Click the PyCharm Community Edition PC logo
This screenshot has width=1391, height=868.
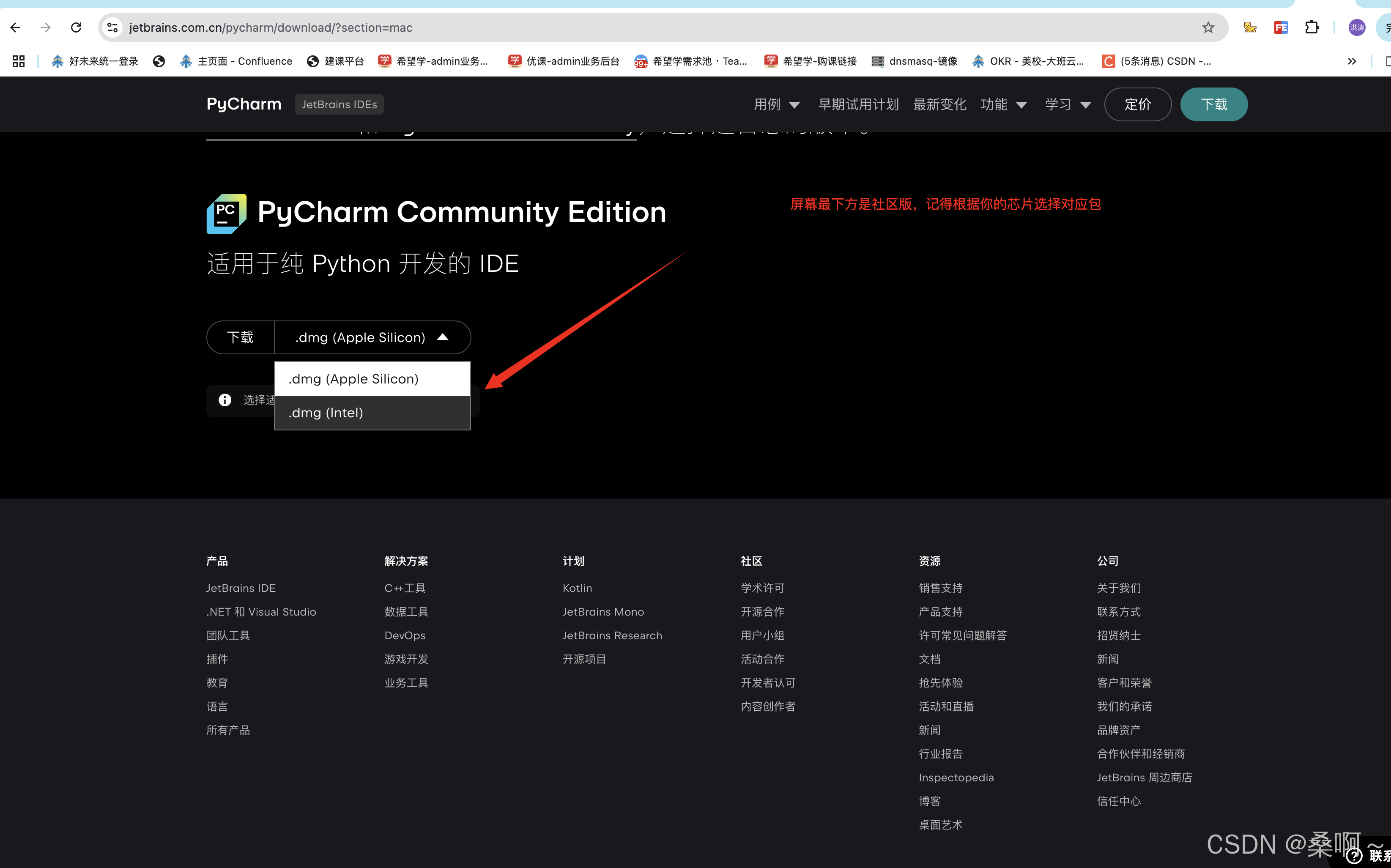click(x=226, y=214)
